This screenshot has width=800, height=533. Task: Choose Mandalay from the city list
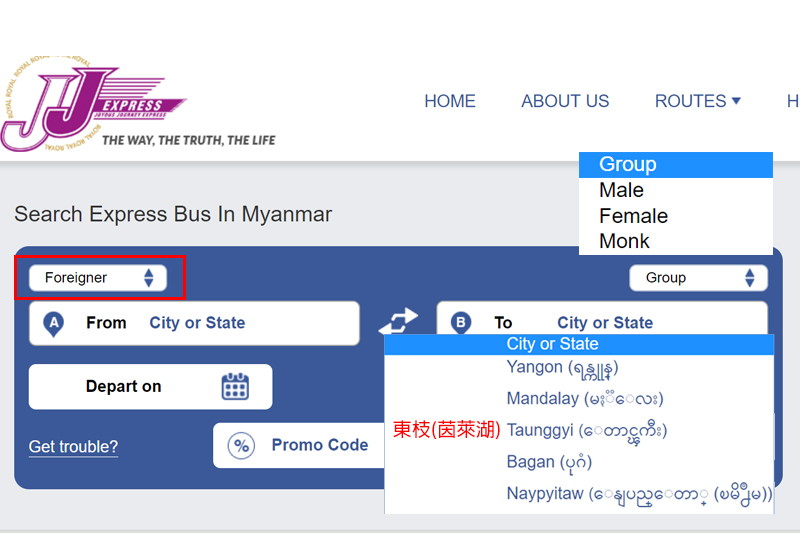pos(585,399)
